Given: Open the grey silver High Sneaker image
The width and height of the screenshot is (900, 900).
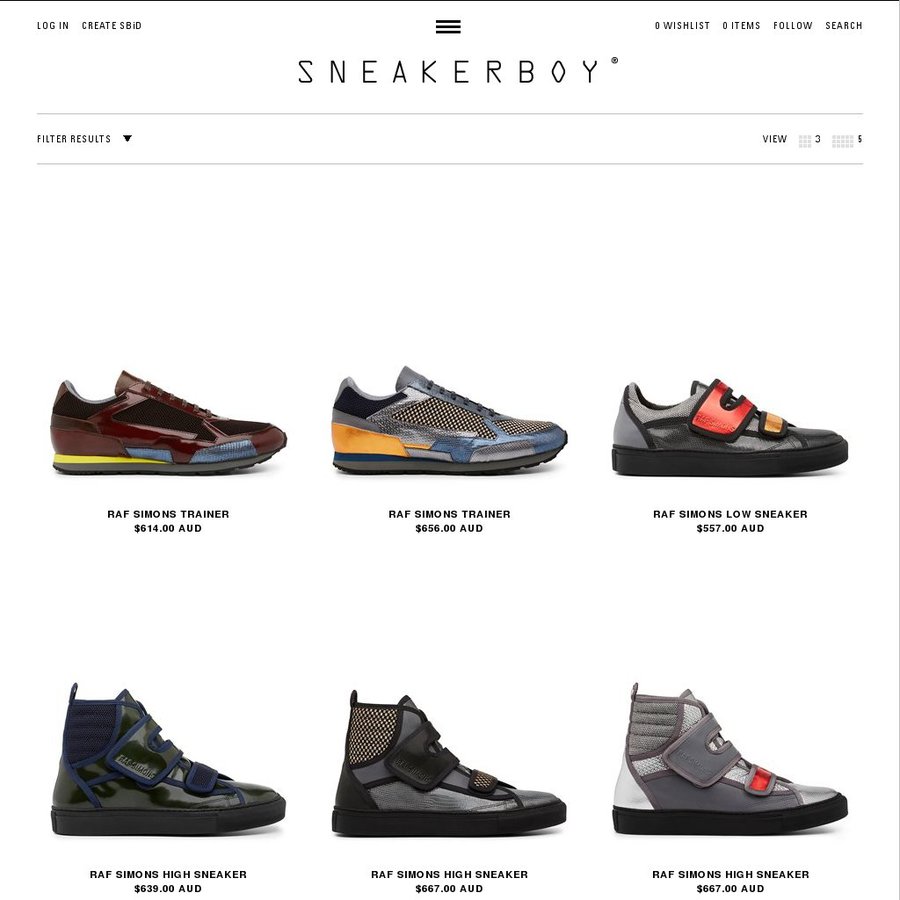Looking at the screenshot, I should (730, 759).
